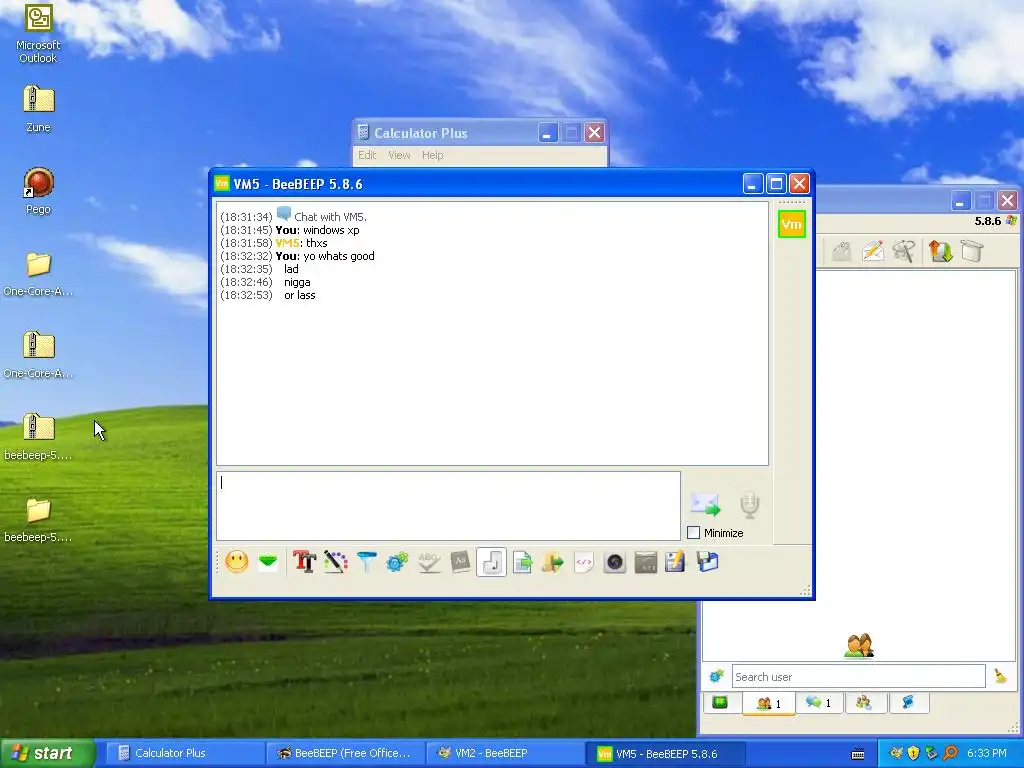This screenshot has height=768, width=1024.
Task: Select the Zune zip desktop icon
Action: pyautogui.click(x=38, y=109)
